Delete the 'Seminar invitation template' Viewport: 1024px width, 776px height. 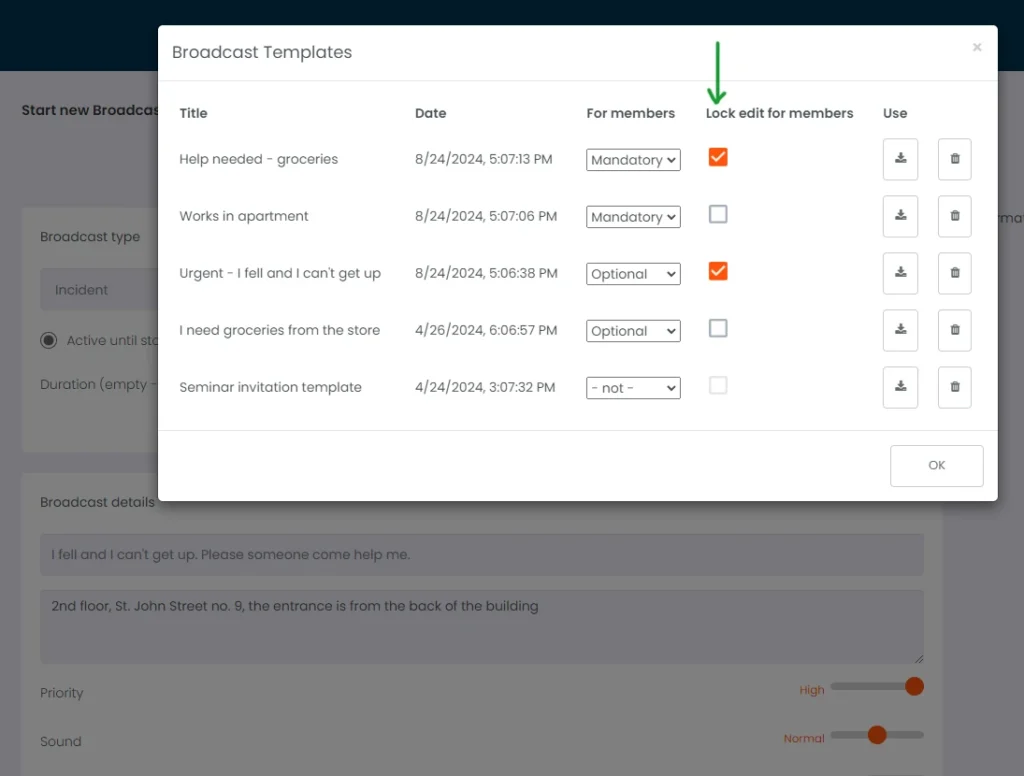click(x=954, y=387)
